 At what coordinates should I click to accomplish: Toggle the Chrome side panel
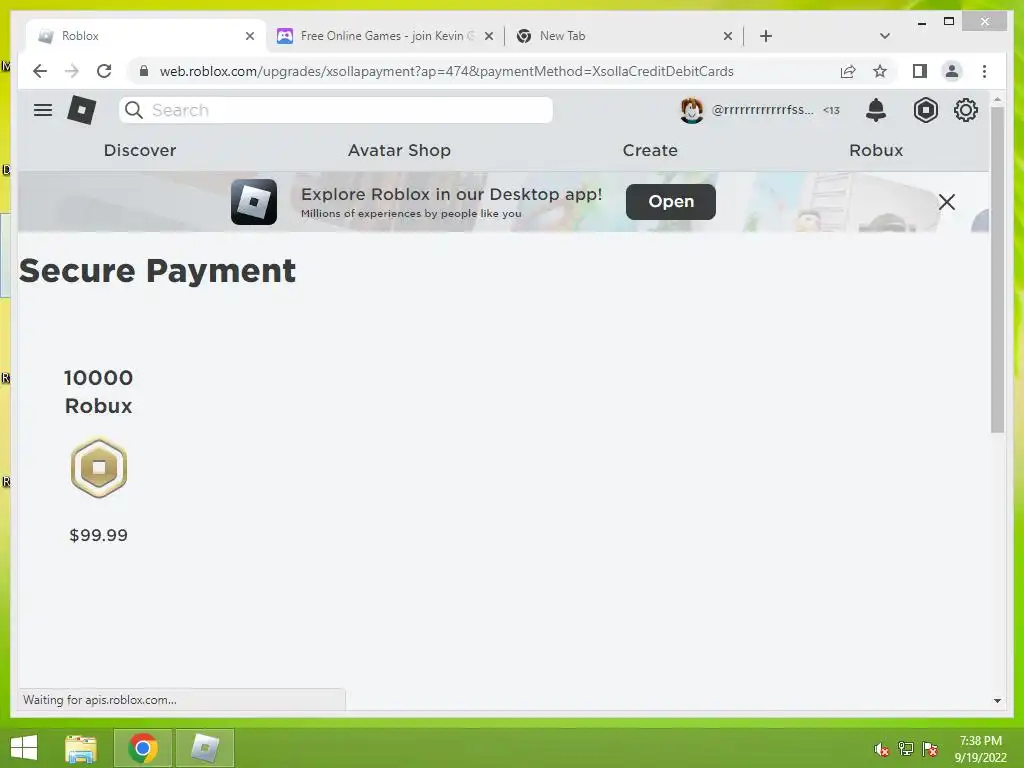(x=920, y=71)
